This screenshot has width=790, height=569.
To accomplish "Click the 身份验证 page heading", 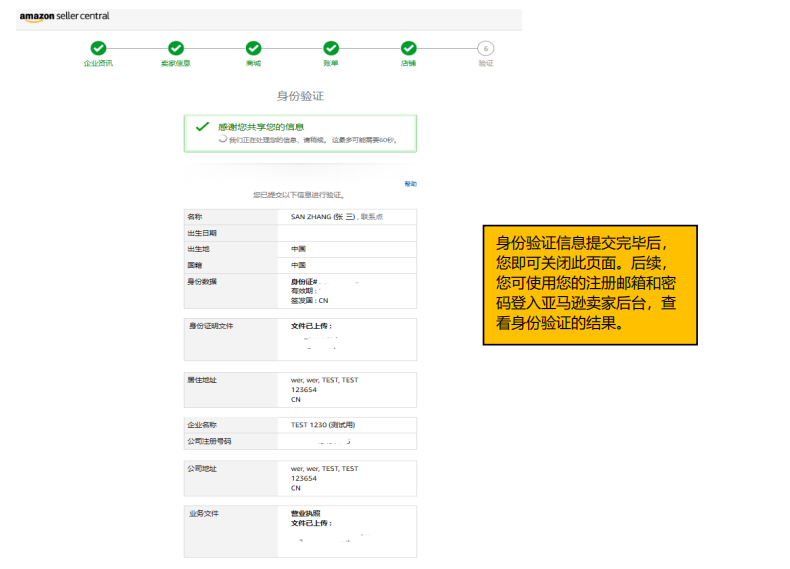I will 300,96.
